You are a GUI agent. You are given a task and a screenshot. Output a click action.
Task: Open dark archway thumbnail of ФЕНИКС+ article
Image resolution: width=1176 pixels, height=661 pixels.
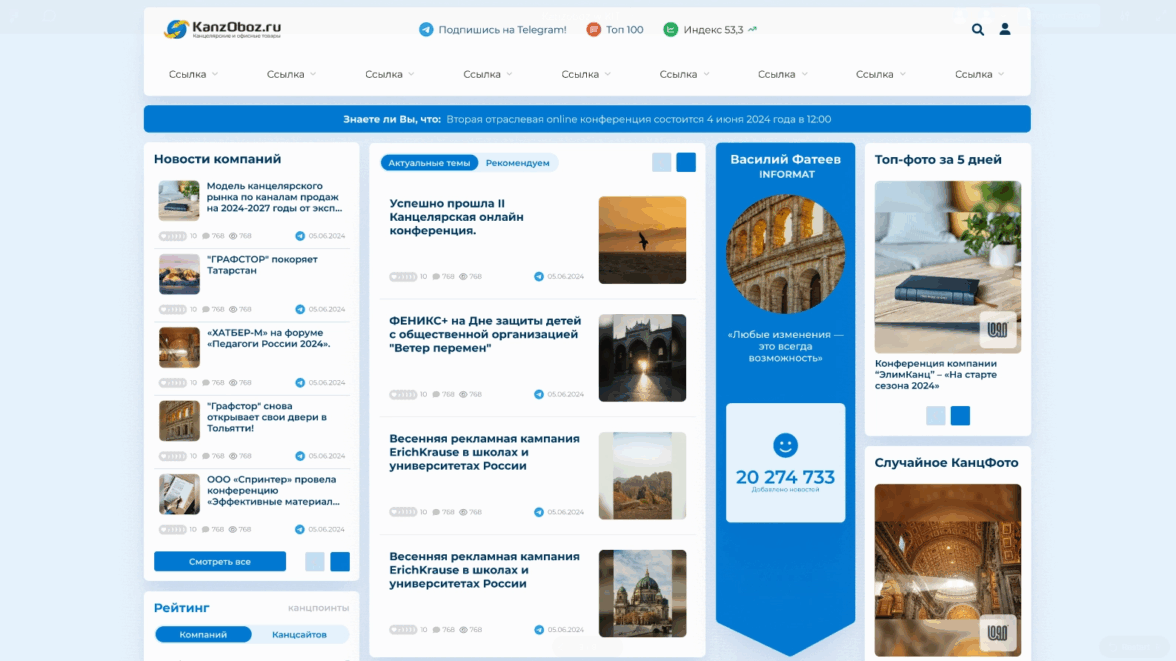[x=642, y=358]
